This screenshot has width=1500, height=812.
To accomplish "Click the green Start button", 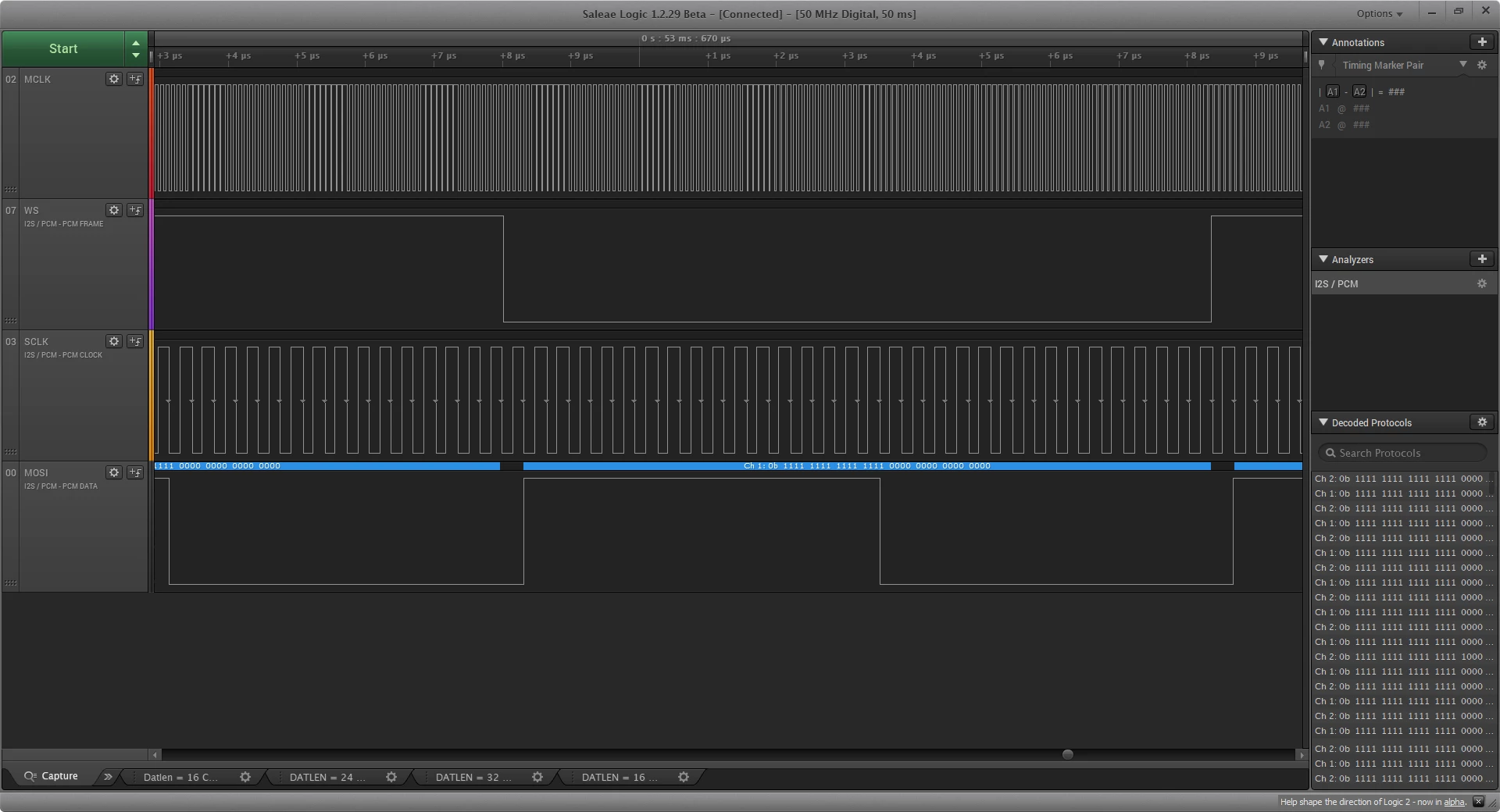I will click(62, 48).
